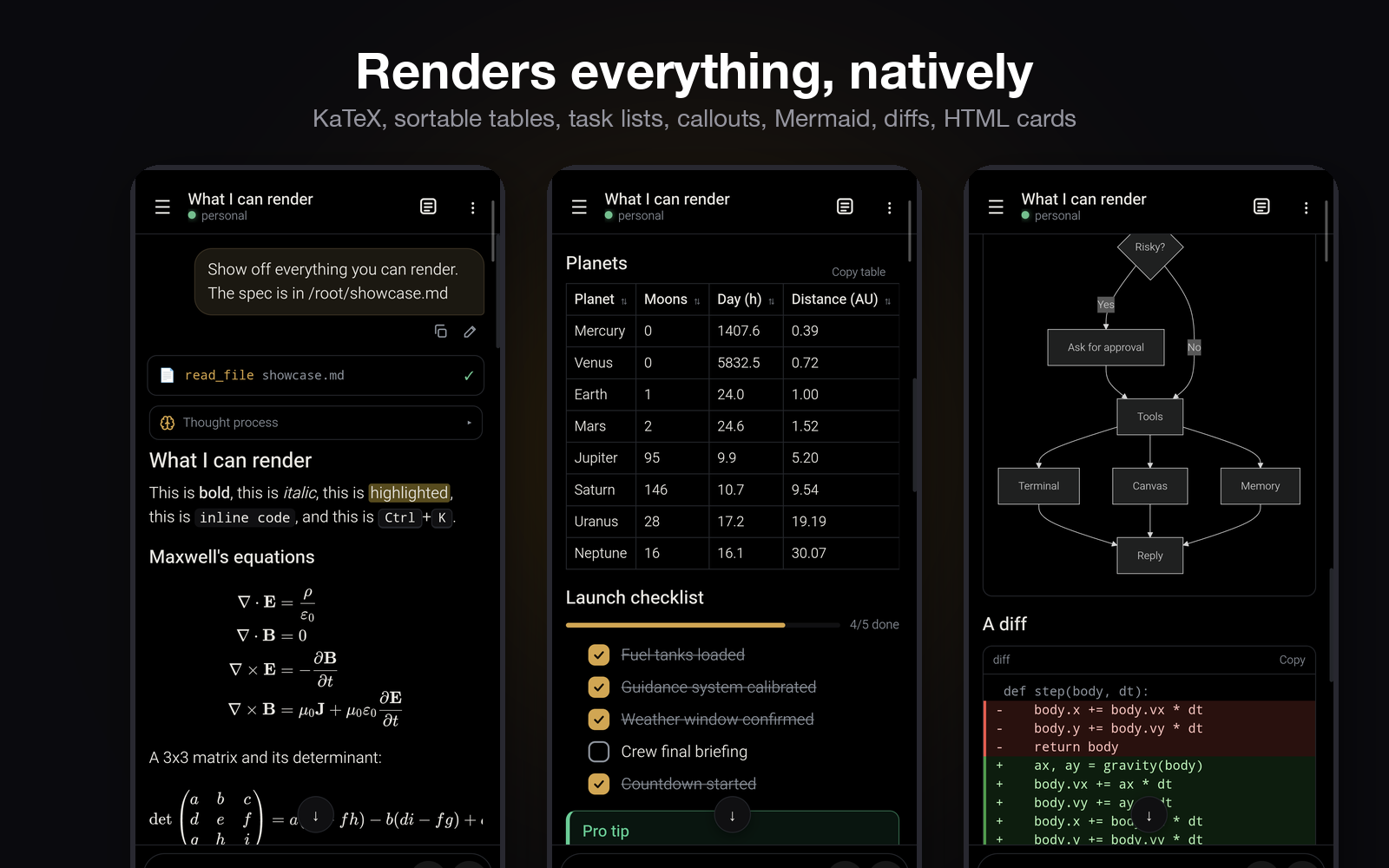Click the Ask for approval flowchart node
Viewport: 1389px width, 868px height.
pyautogui.click(x=1106, y=347)
